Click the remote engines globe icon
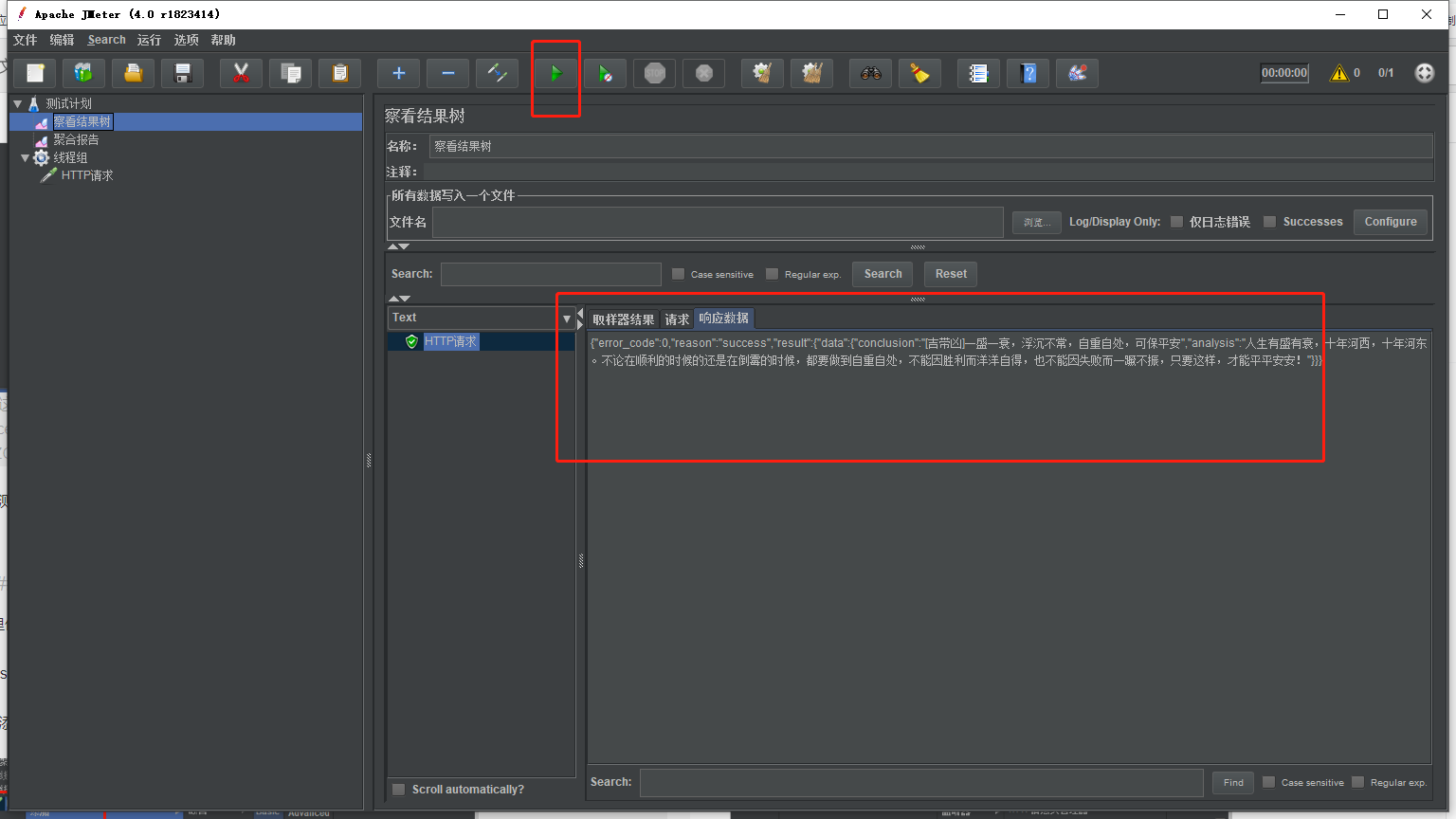The image size is (1456, 819). pyautogui.click(x=1425, y=73)
